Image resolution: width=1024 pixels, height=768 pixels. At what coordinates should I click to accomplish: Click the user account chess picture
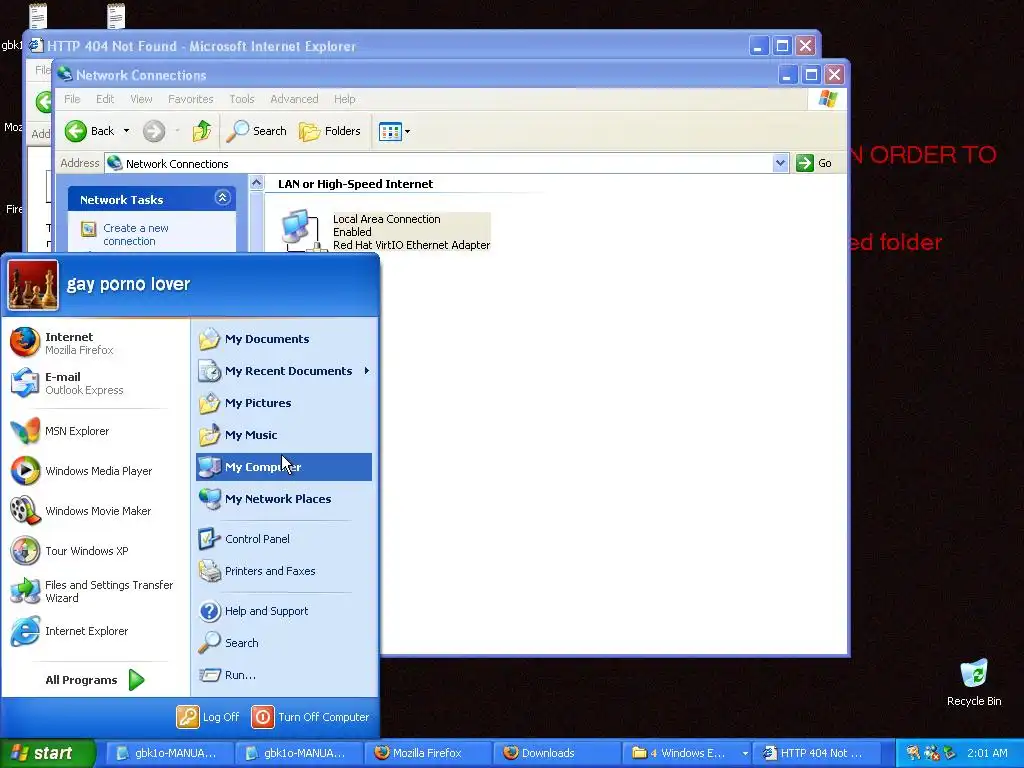click(33, 285)
